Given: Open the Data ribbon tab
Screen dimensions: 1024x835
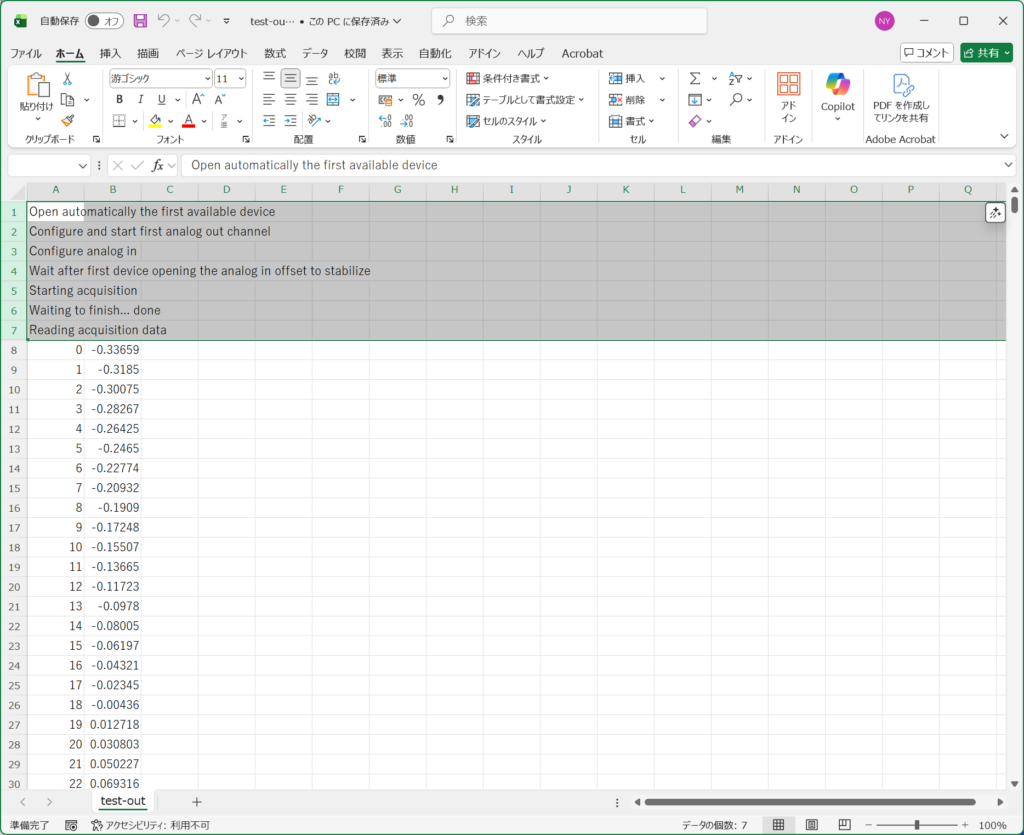Looking at the screenshot, I should [x=315, y=53].
